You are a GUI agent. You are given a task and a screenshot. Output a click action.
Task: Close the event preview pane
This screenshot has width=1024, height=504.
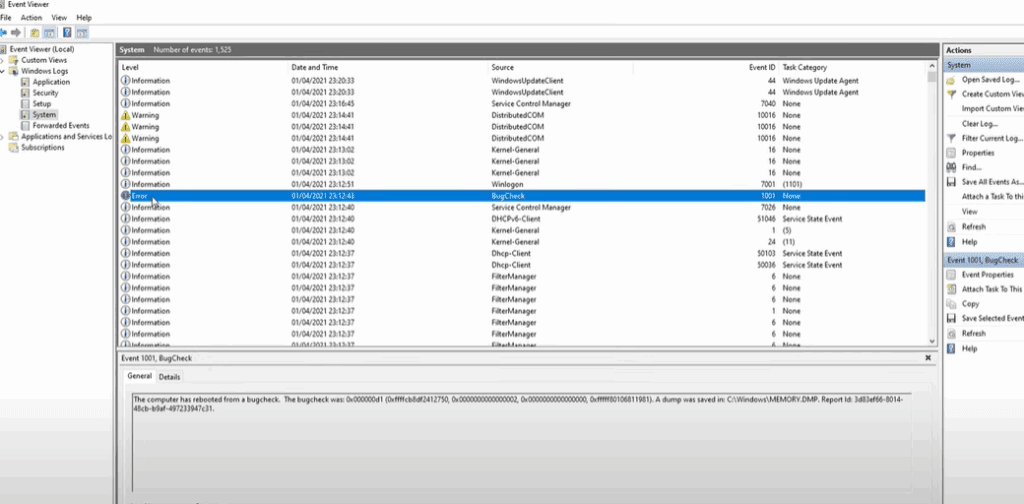pos(928,356)
